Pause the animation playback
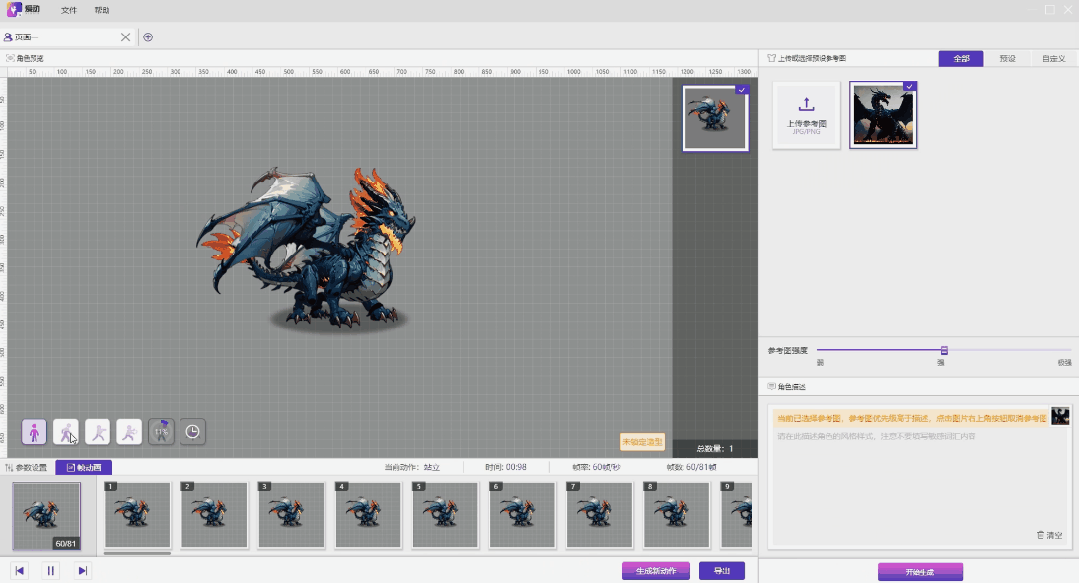This screenshot has height=583, width=1079. 51,571
